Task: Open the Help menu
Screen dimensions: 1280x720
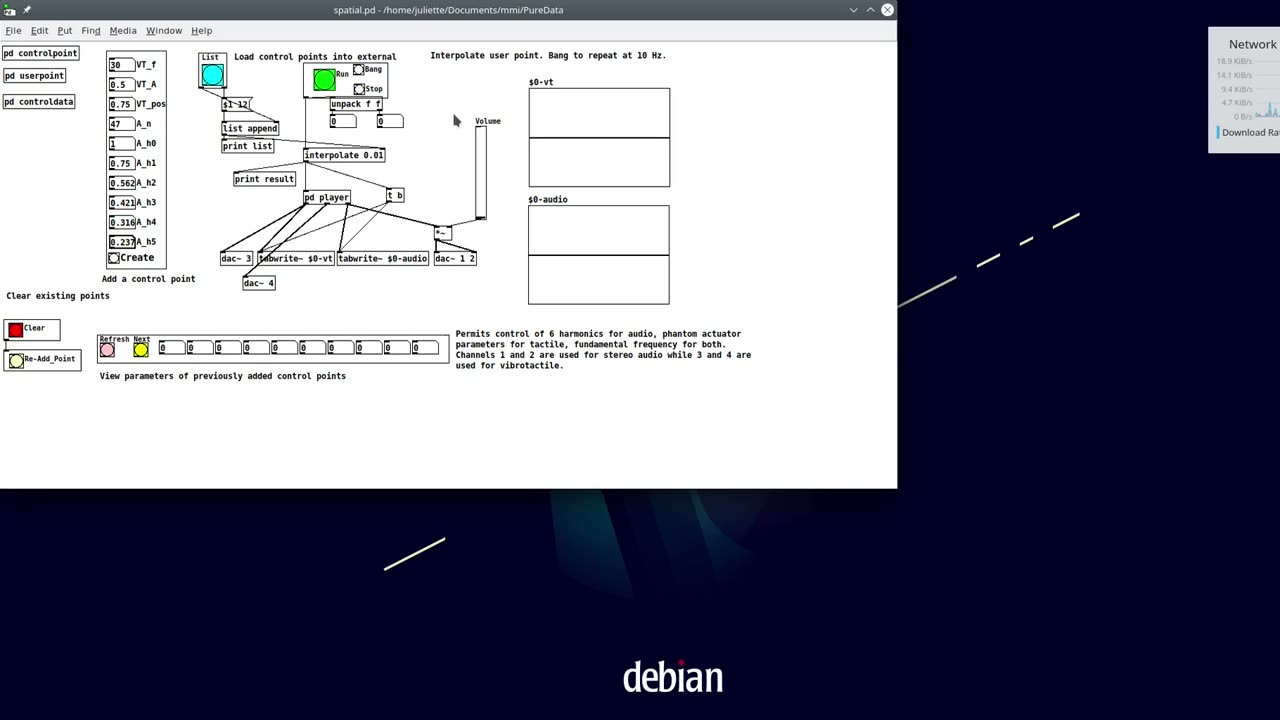Action: coord(201,31)
